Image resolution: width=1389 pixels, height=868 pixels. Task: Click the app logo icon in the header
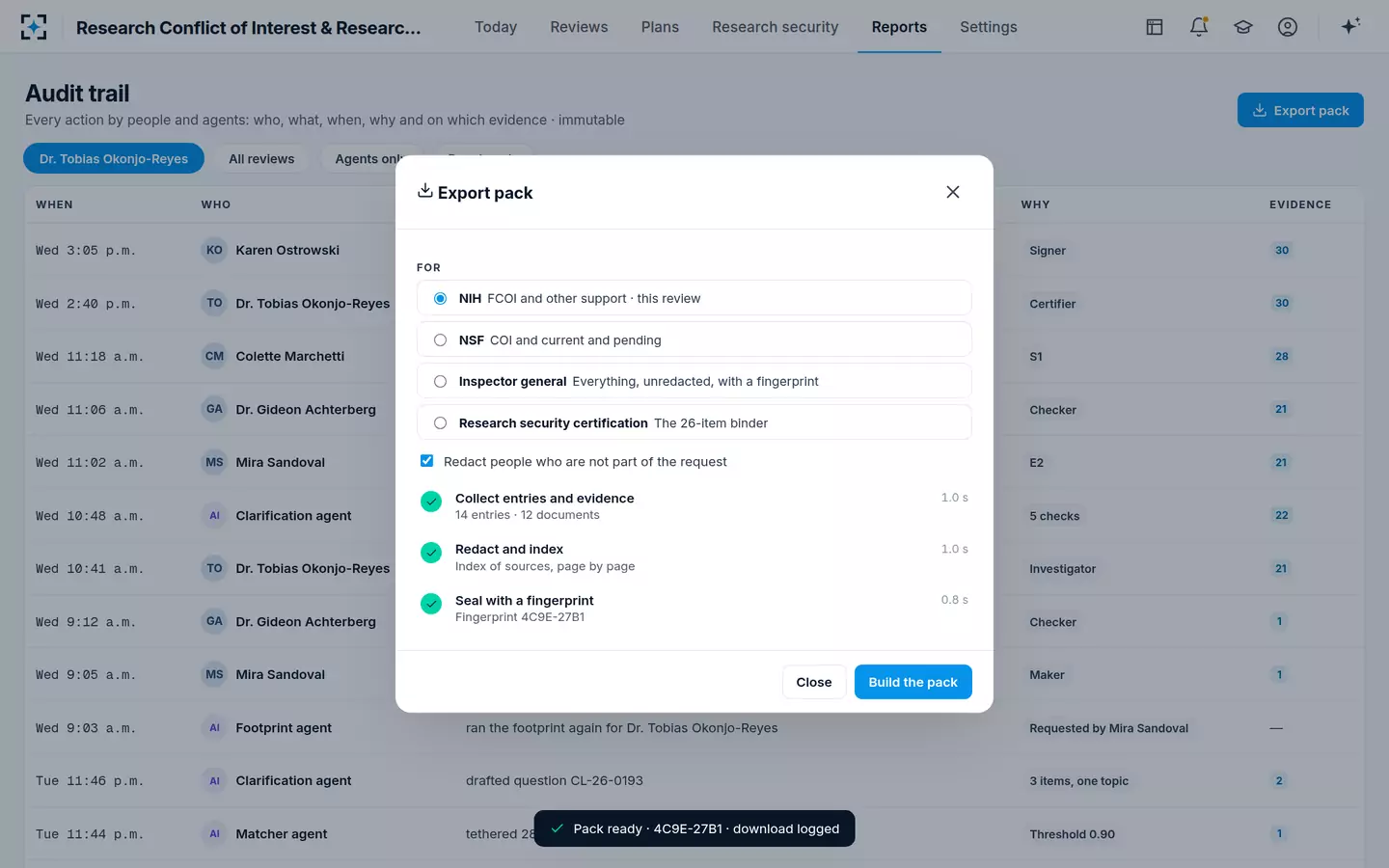34,27
